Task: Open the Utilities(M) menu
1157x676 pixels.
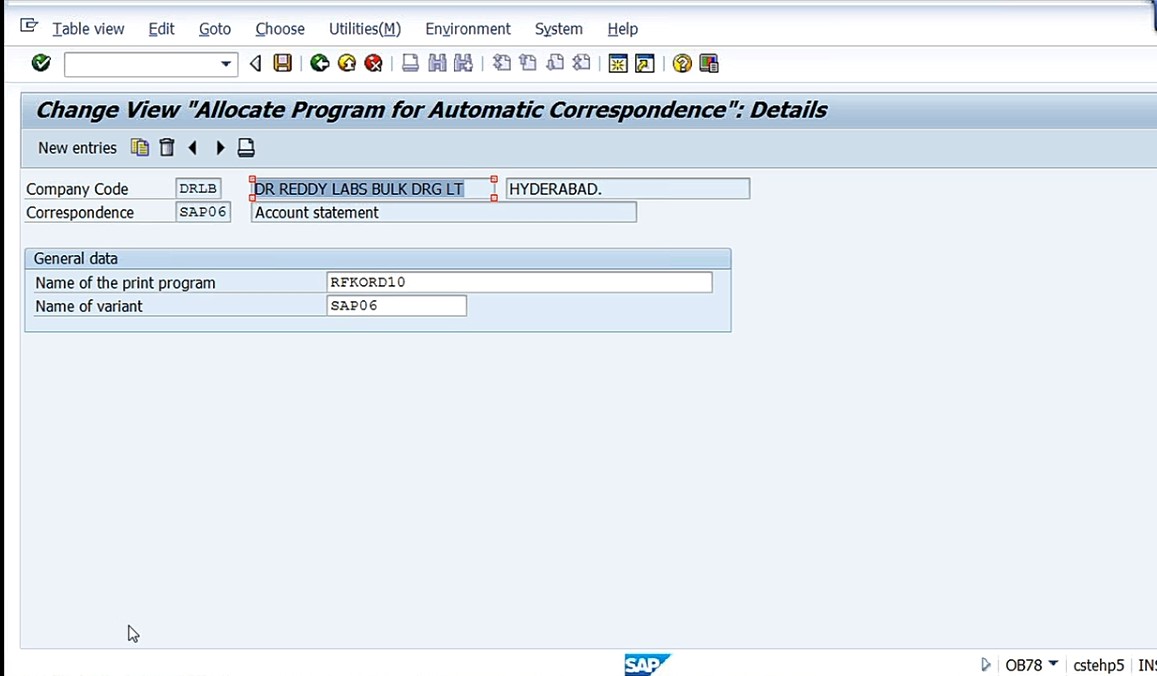Action: [x=365, y=29]
